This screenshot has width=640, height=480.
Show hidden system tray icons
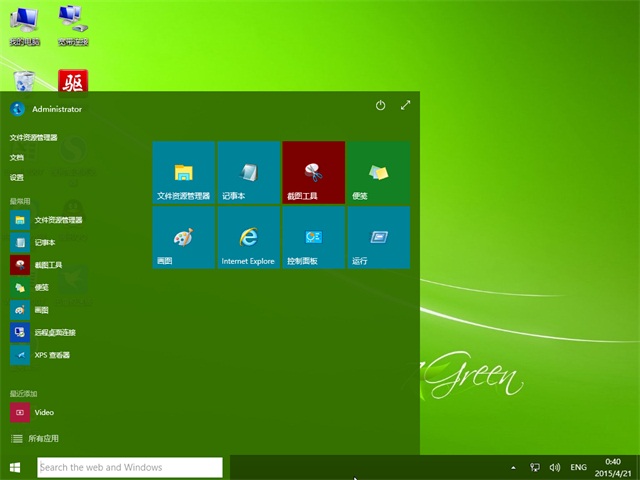tap(514, 467)
